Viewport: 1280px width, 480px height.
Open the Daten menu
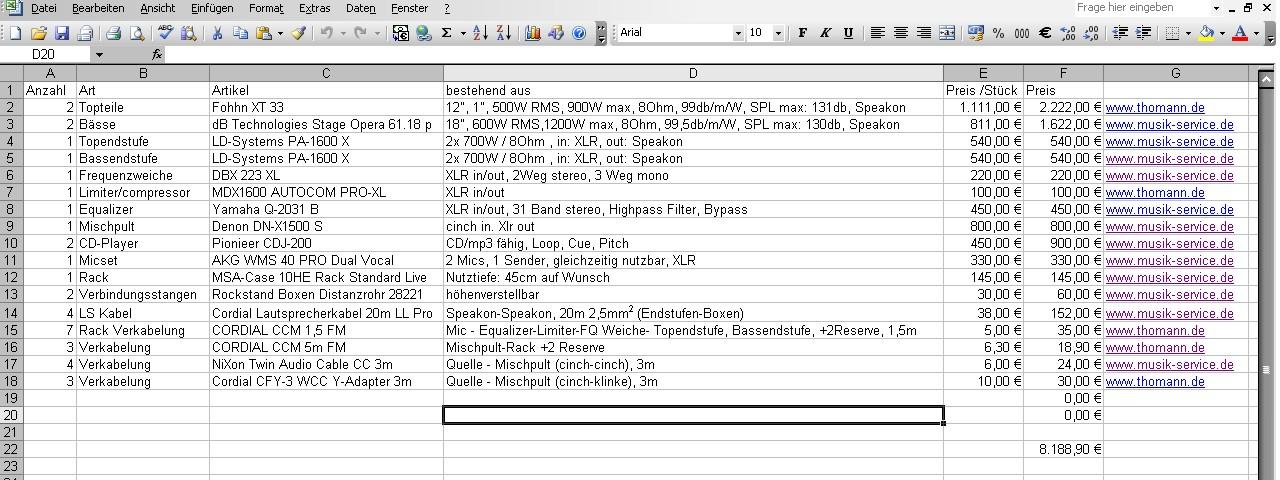coord(361,8)
